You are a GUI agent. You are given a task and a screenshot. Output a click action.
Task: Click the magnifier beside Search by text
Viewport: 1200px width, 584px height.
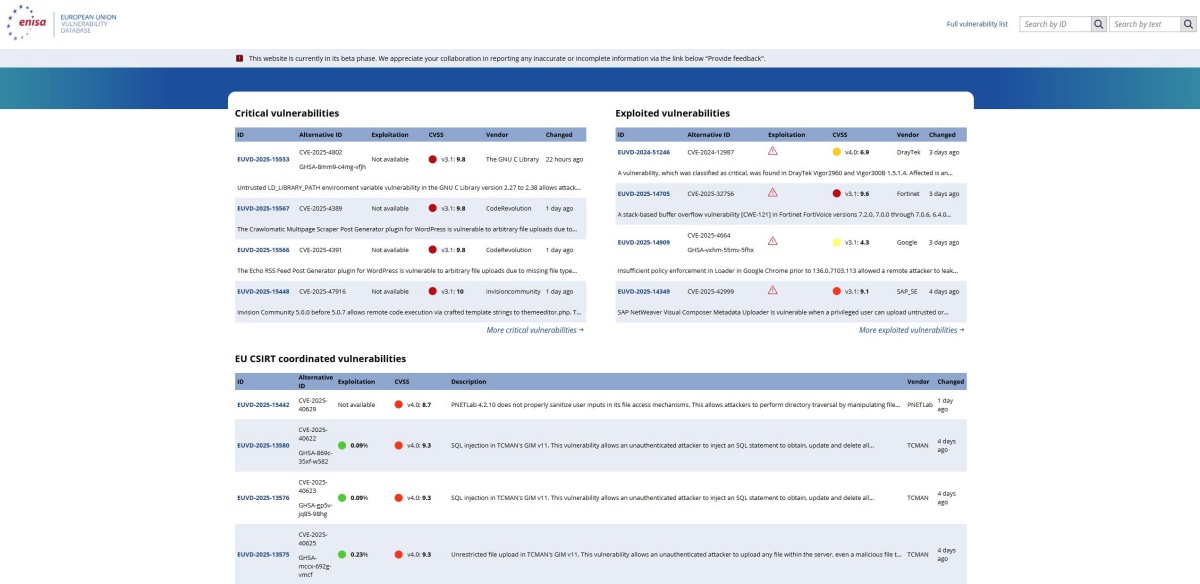click(1186, 24)
